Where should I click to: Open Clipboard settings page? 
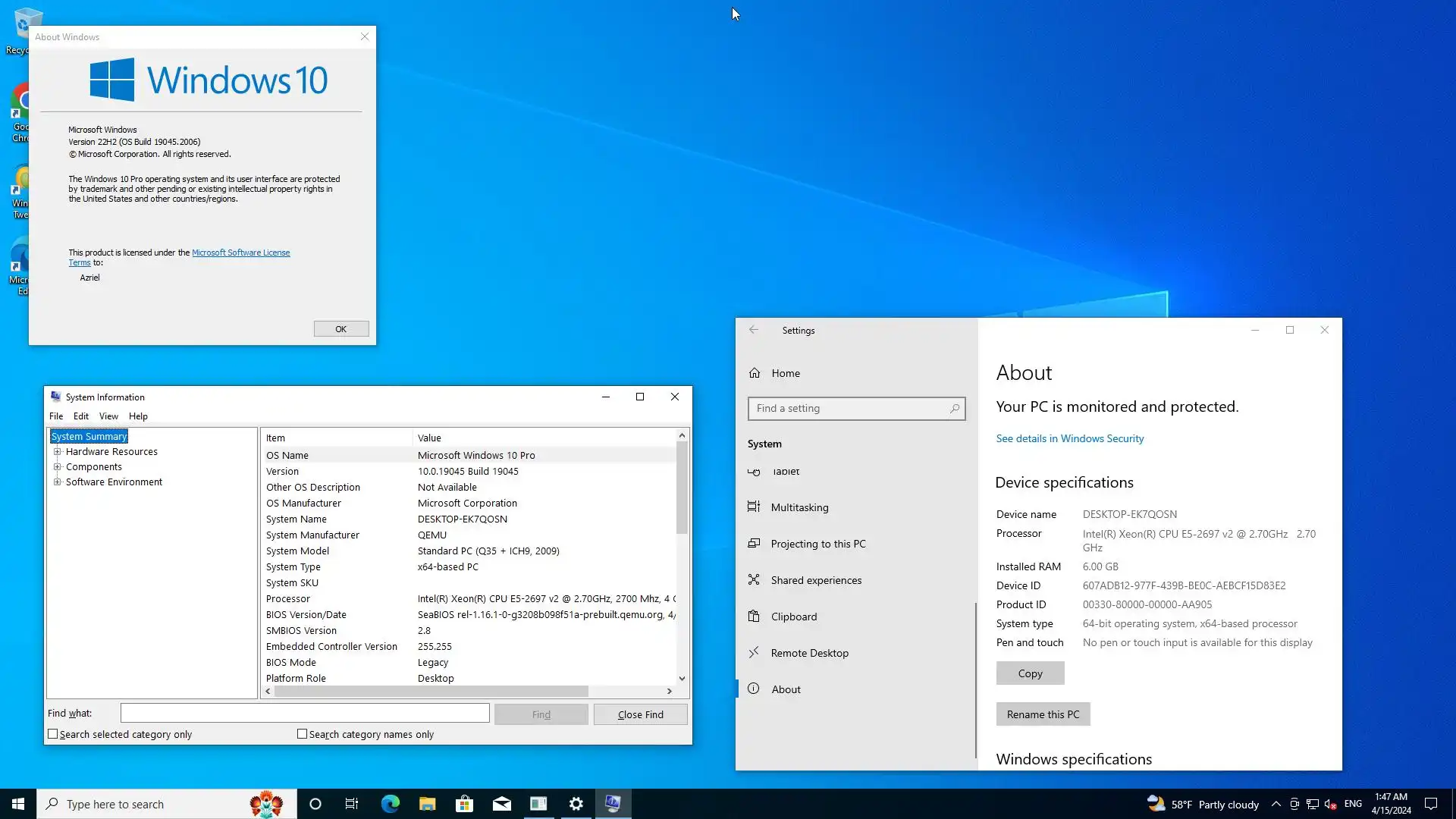point(793,617)
